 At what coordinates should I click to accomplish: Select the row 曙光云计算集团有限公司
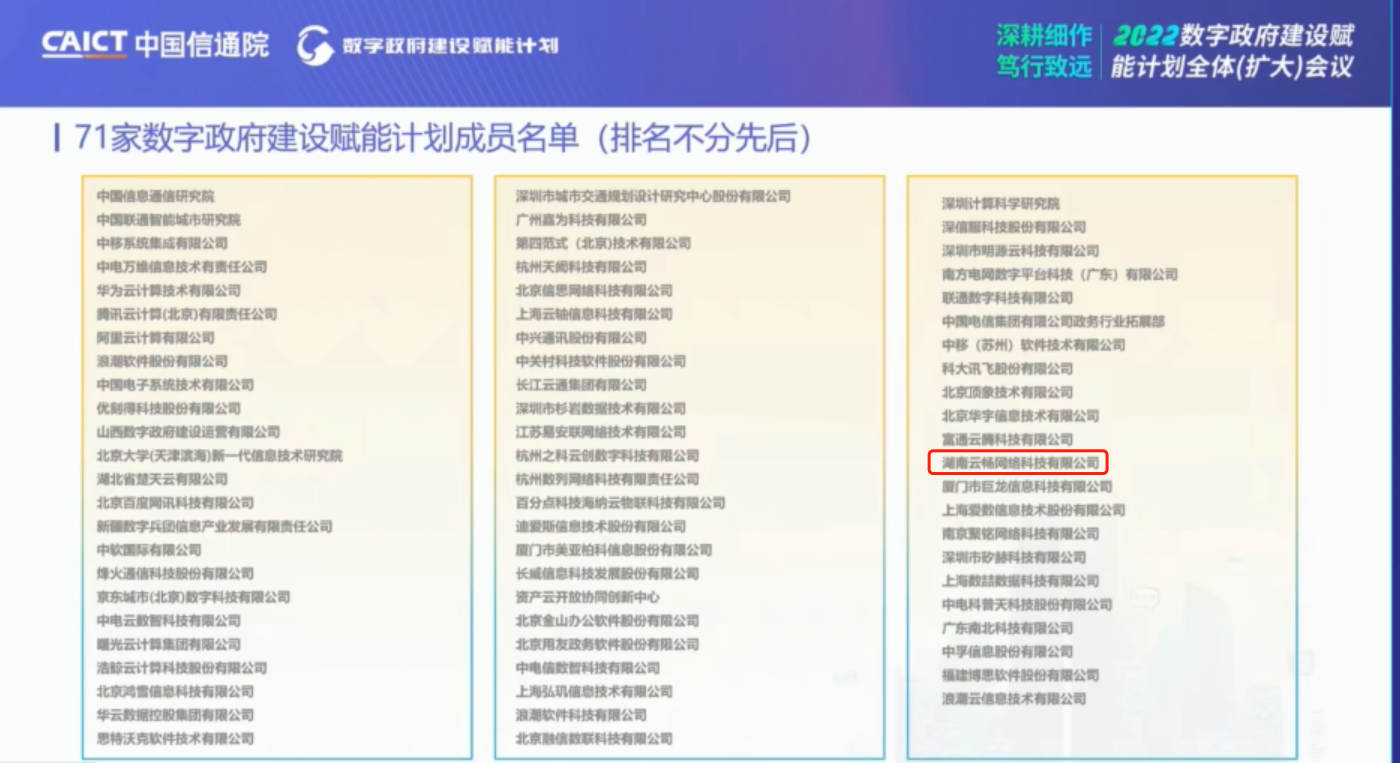(168, 645)
